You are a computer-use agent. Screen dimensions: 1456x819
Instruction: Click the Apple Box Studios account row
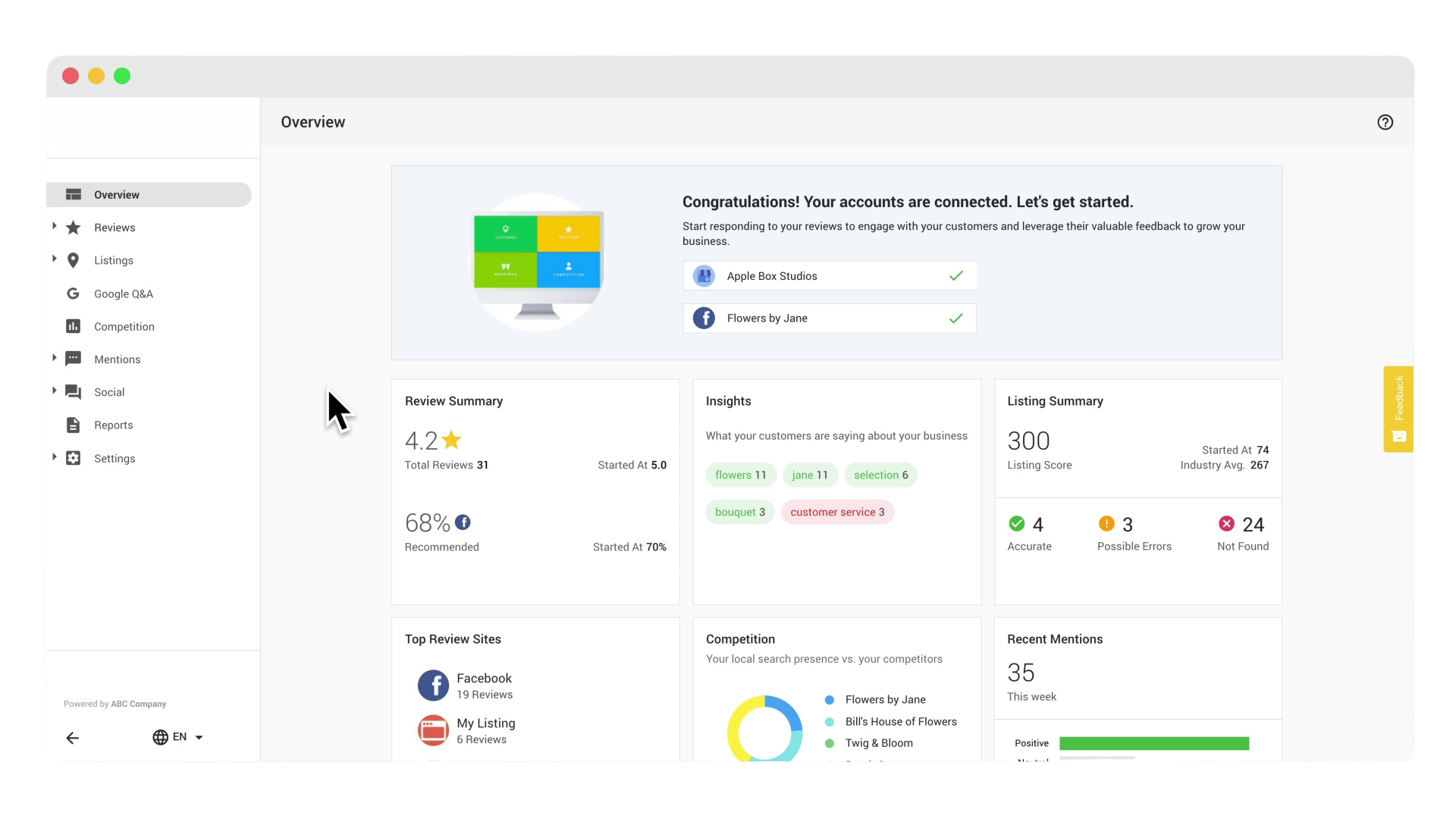click(830, 276)
